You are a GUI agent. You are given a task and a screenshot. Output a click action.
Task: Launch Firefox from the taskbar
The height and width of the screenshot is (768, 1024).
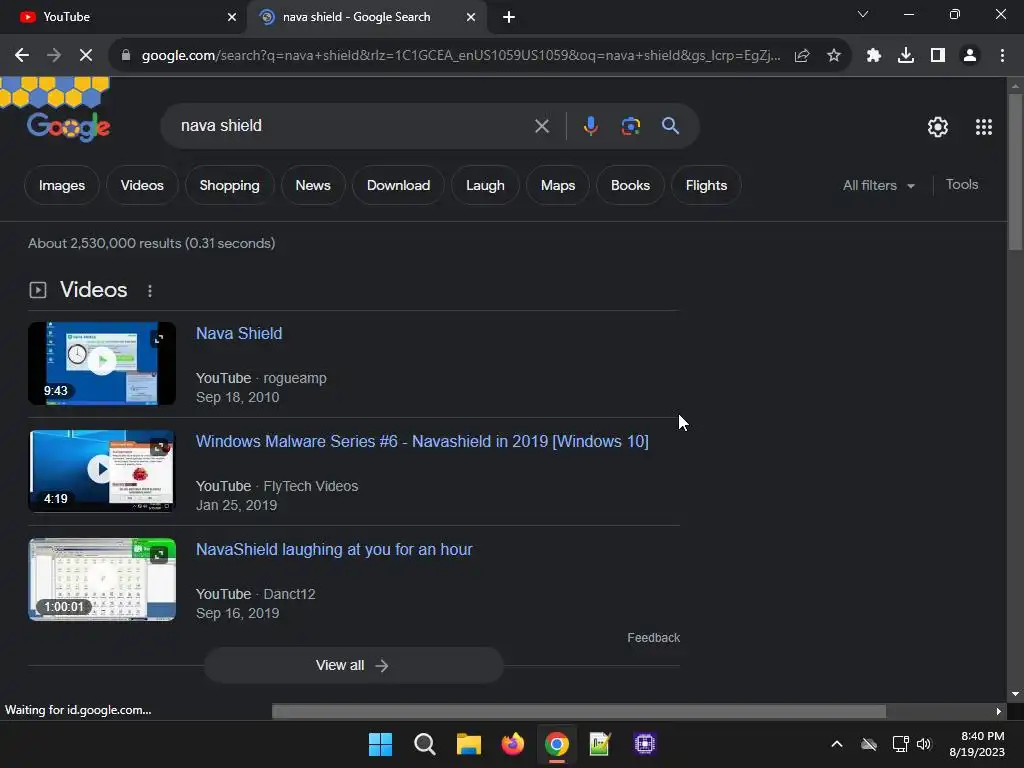[513, 744]
